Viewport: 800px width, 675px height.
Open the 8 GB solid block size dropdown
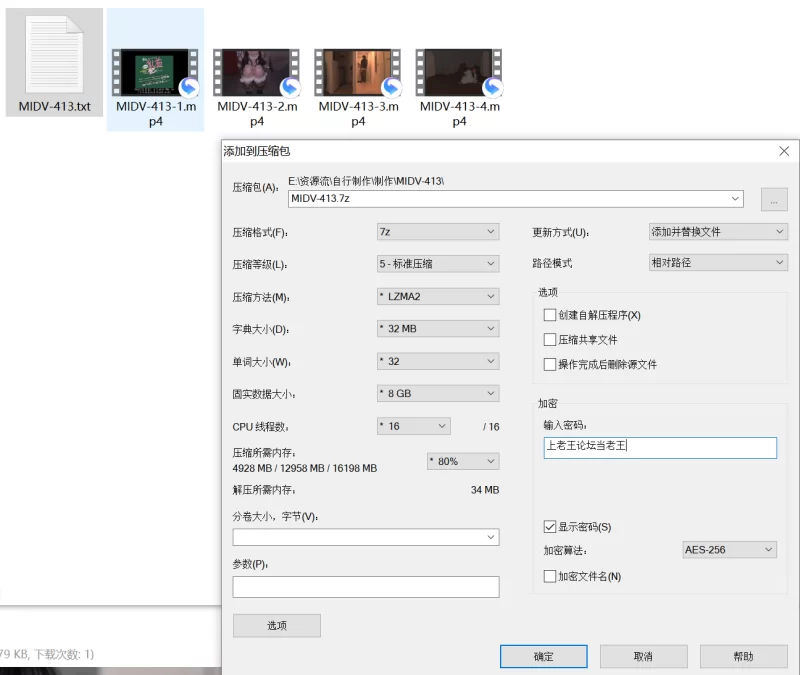438,393
